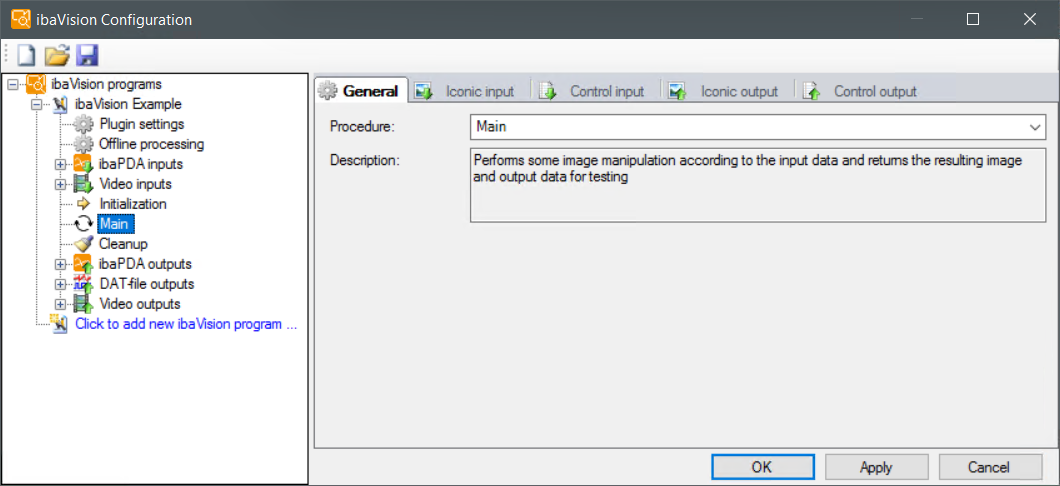Click the Apply button
1060x486 pixels.
click(x=876, y=467)
